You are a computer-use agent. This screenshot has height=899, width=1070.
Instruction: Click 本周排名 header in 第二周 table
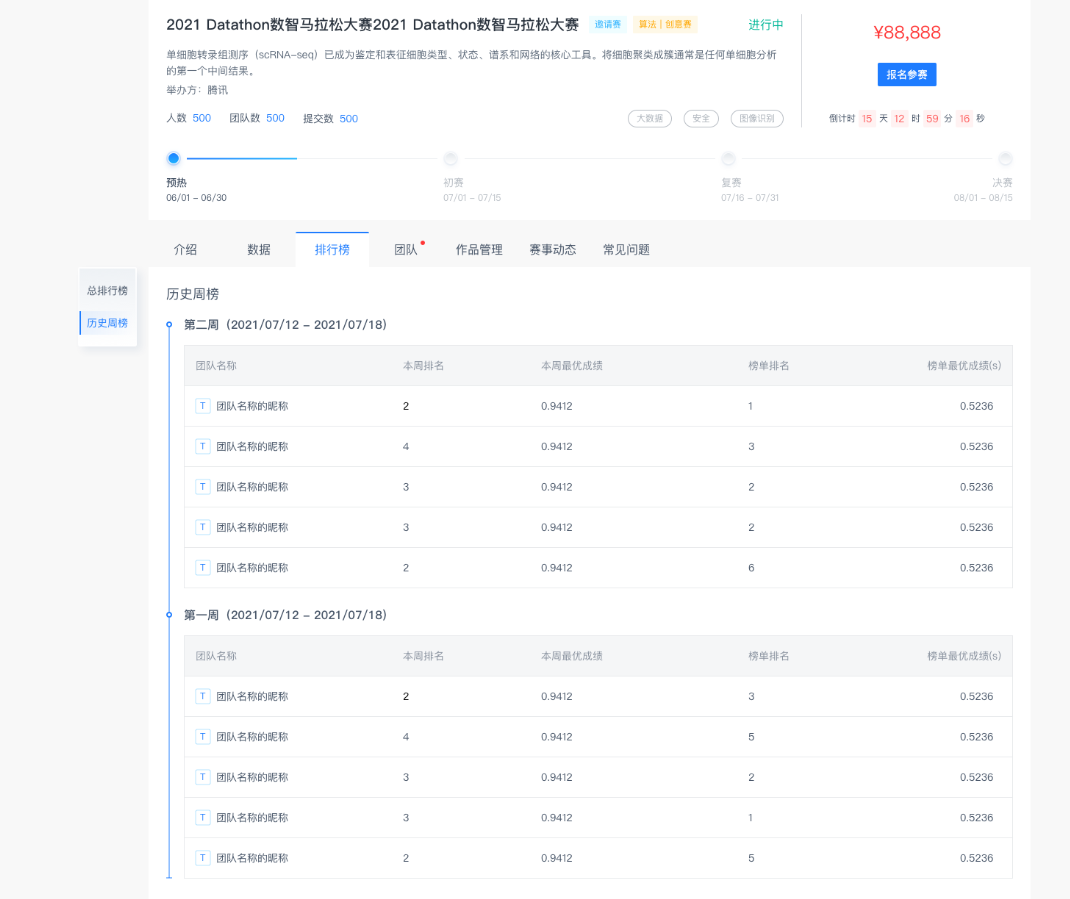pyautogui.click(x=423, y=366)
